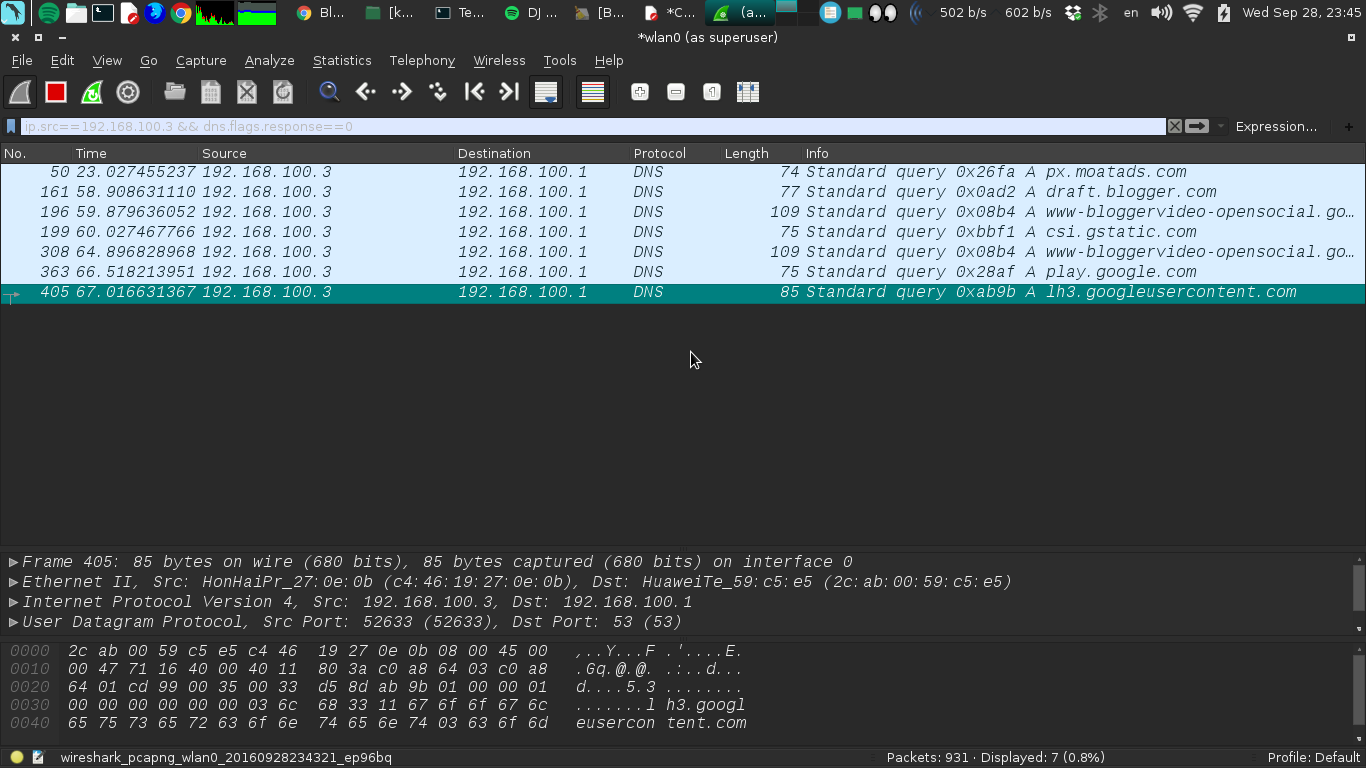Click the zoom out text icon
This screenshot has height=768, width=1366.
click(676, 92)
